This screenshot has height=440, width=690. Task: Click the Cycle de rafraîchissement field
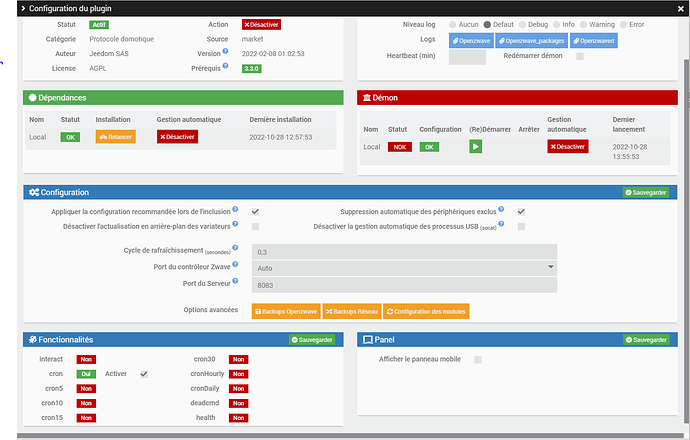point(404,252)
